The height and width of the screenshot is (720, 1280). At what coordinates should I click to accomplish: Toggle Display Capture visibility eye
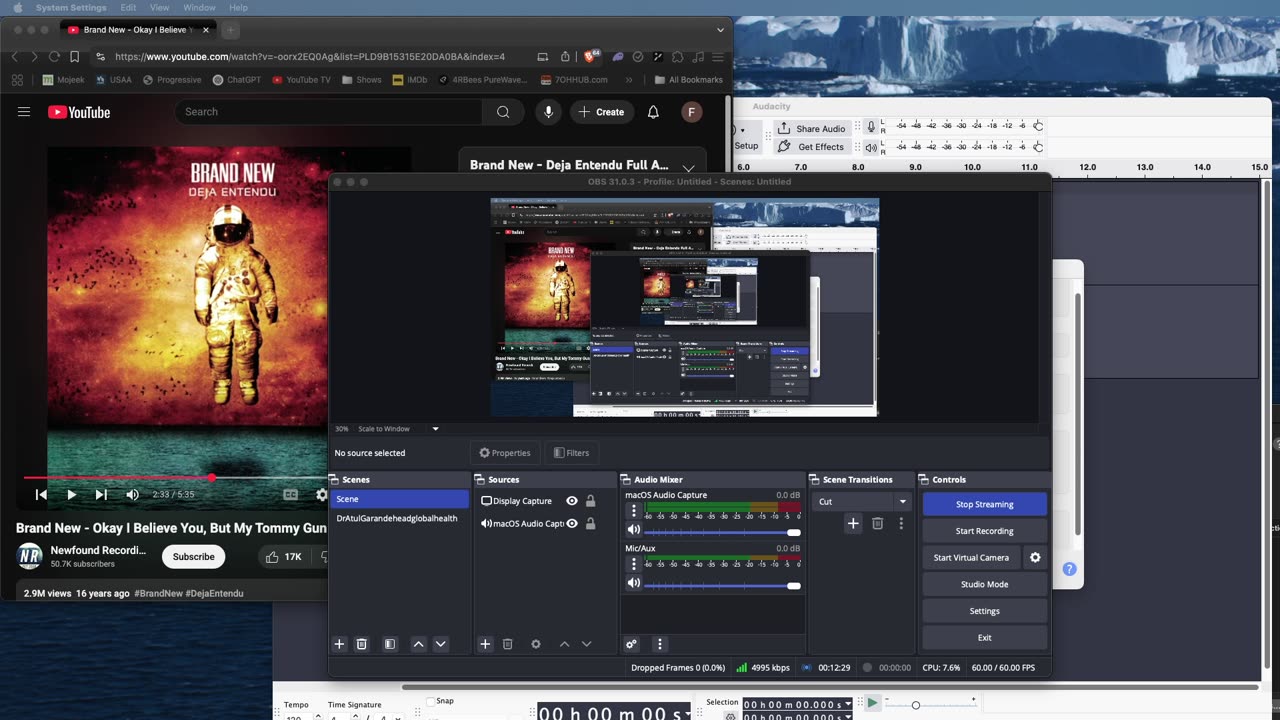(x=572, y=501)
